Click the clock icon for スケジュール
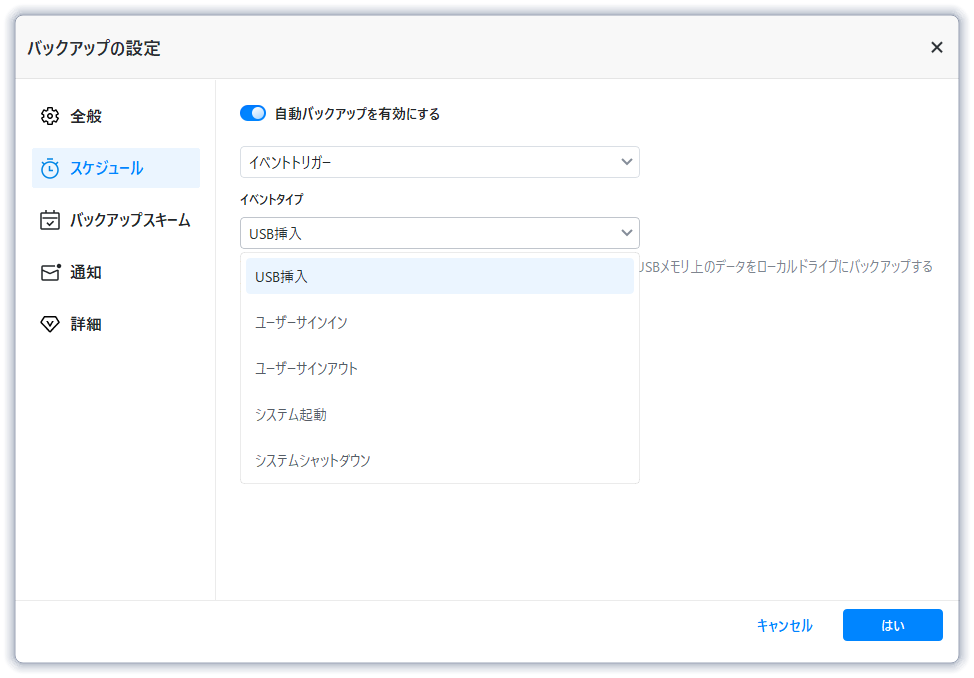The width and height of the screenshot is (974, 678). [x=50, y=168]
